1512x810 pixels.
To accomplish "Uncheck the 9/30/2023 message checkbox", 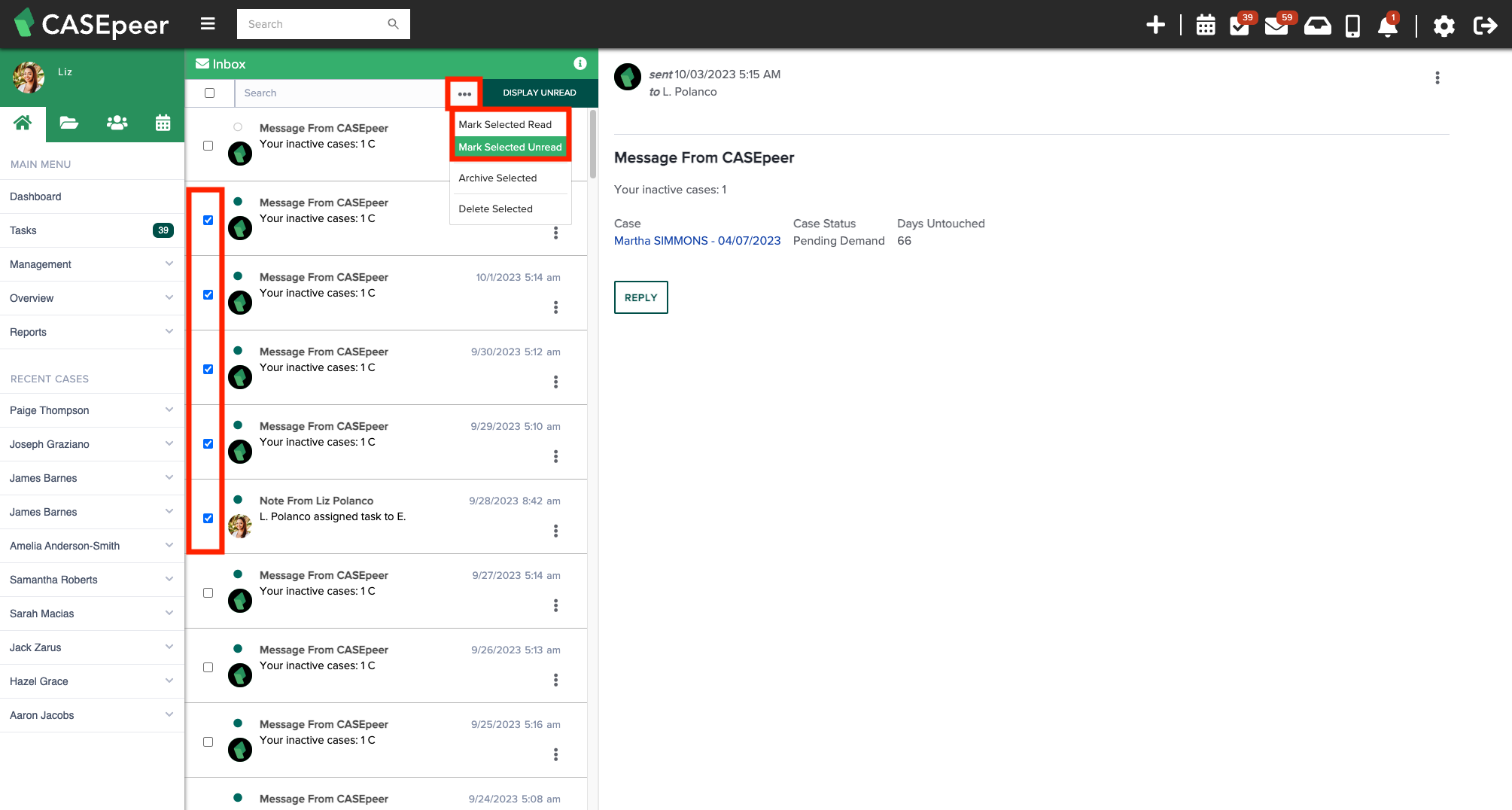I will tap(208, 370).
